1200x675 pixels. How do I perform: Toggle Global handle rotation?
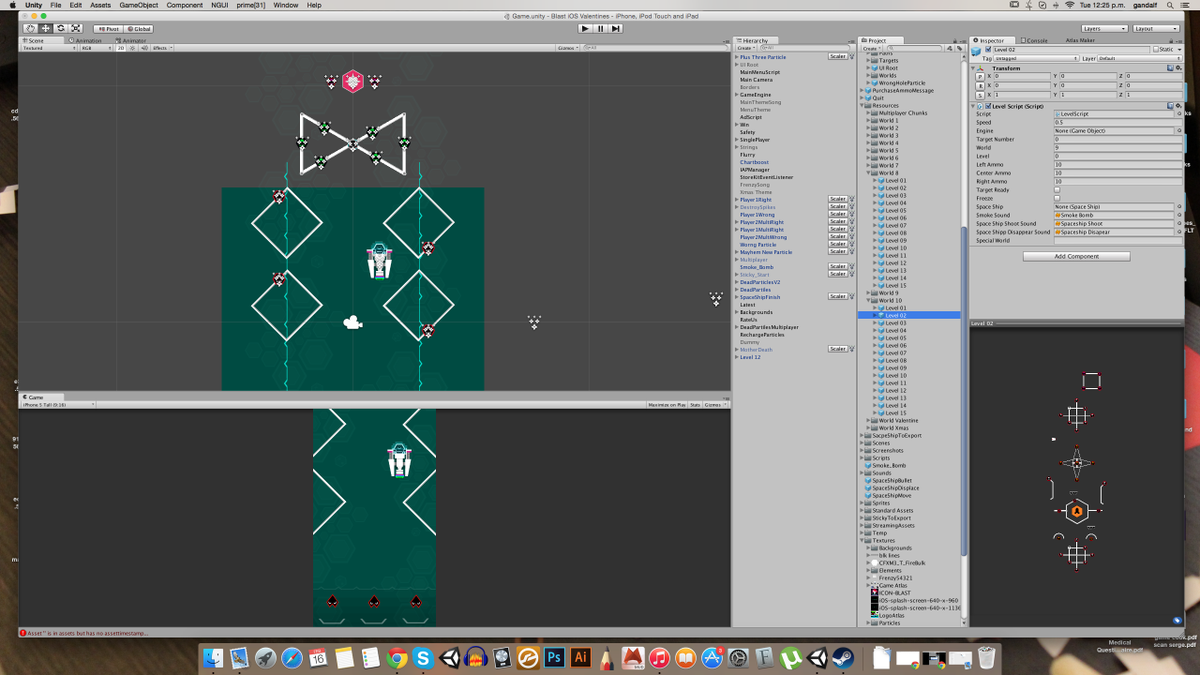(x=138, y=29)
